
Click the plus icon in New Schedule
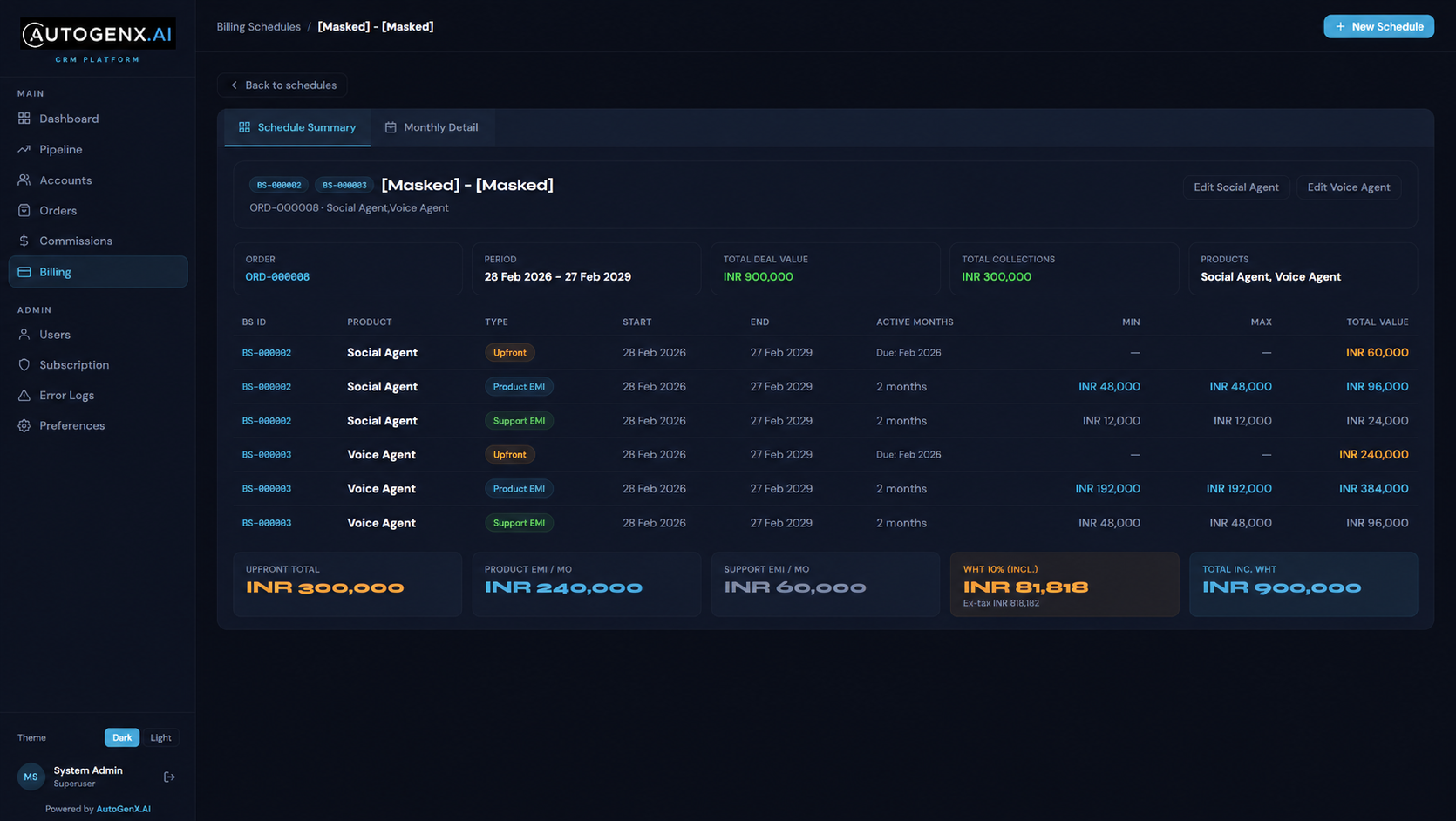click(x=1340, y=27)
